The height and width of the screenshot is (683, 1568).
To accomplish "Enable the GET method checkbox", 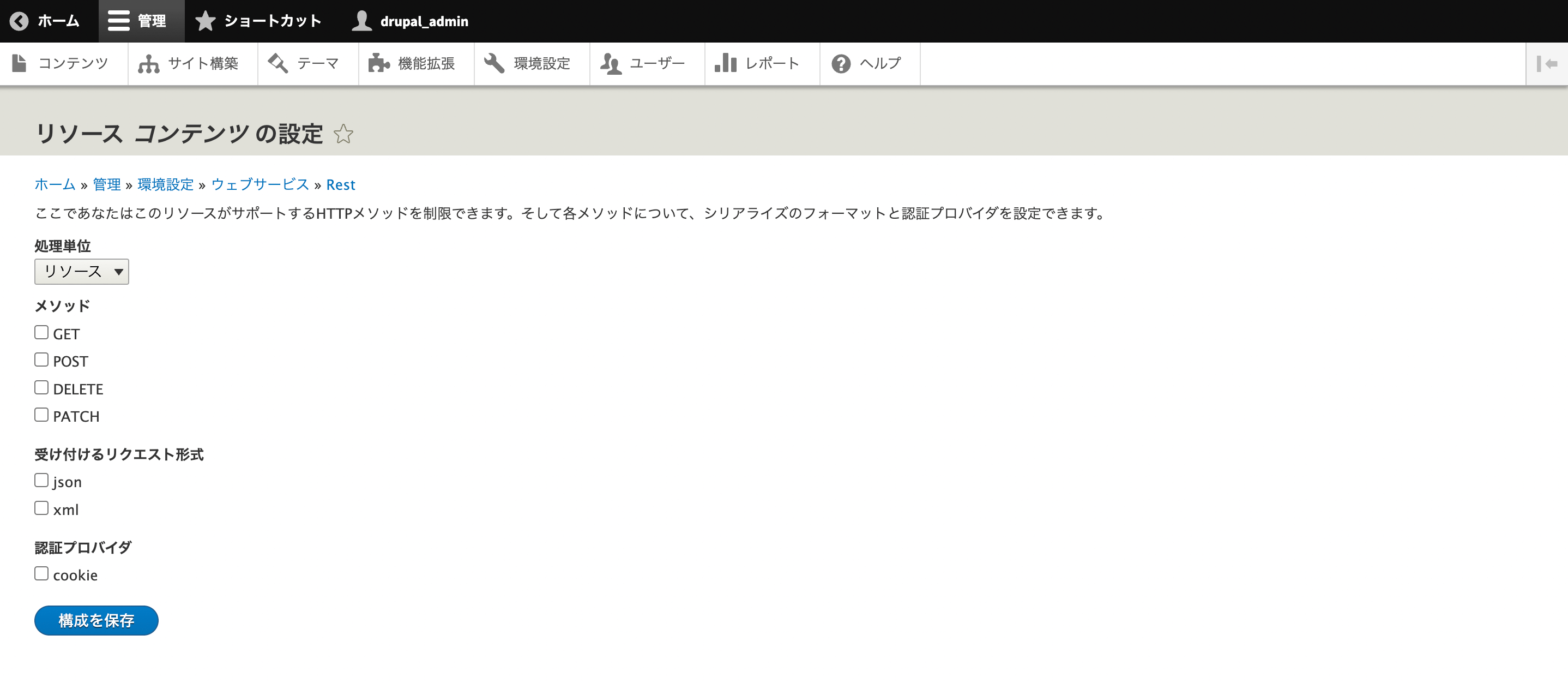I will point(41,332).
